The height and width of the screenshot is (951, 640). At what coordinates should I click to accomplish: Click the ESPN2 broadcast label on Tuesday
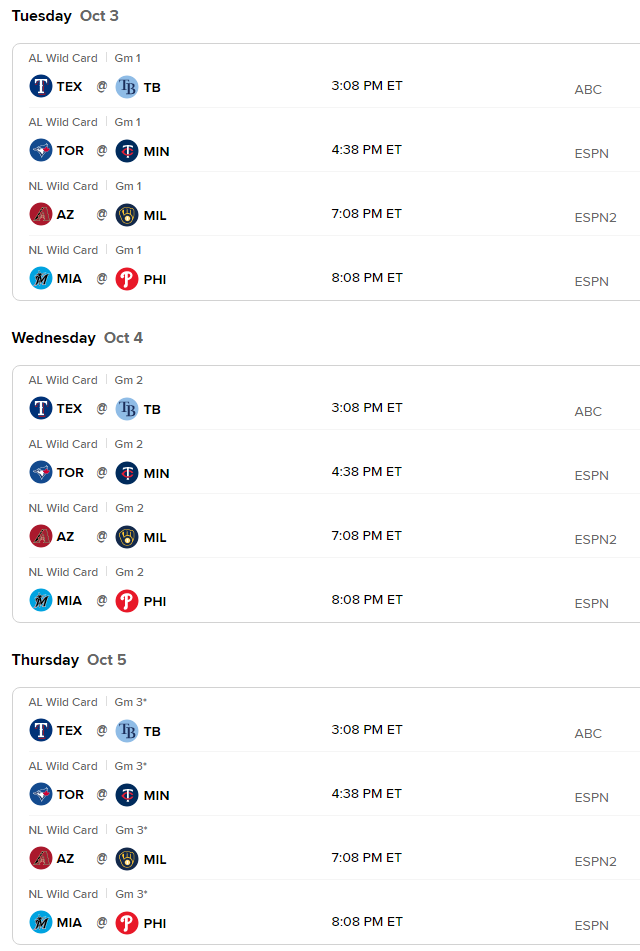(x=595, y=217)
